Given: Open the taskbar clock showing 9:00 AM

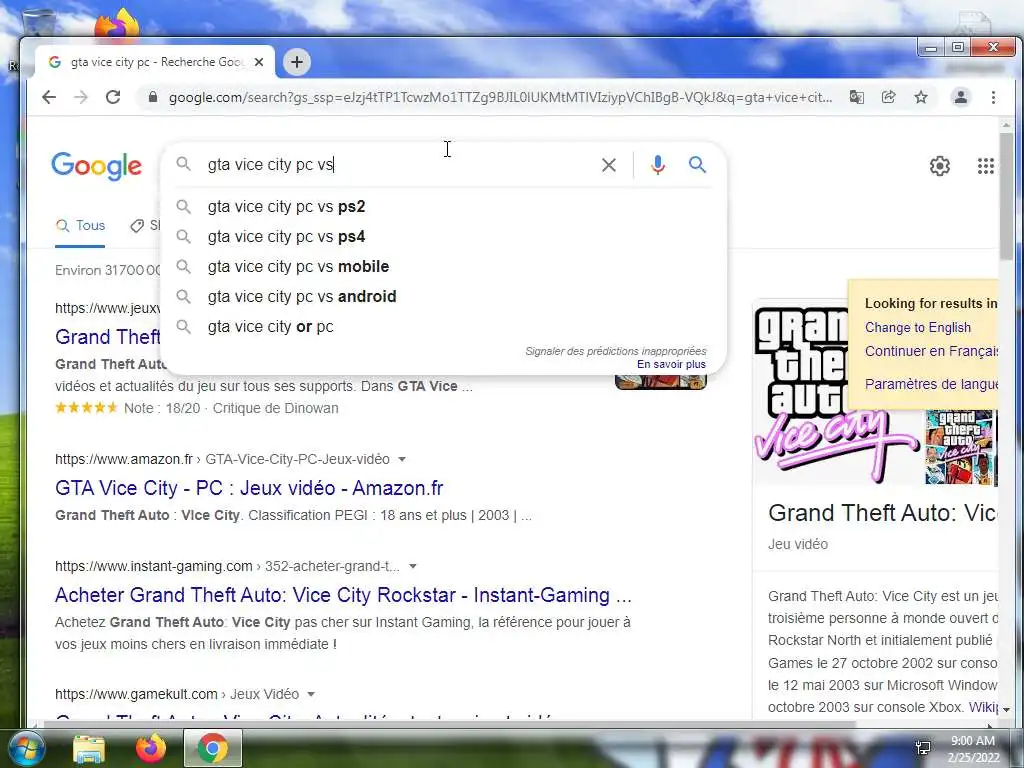Looking at the screenshot, I should [x=973, y=748].
